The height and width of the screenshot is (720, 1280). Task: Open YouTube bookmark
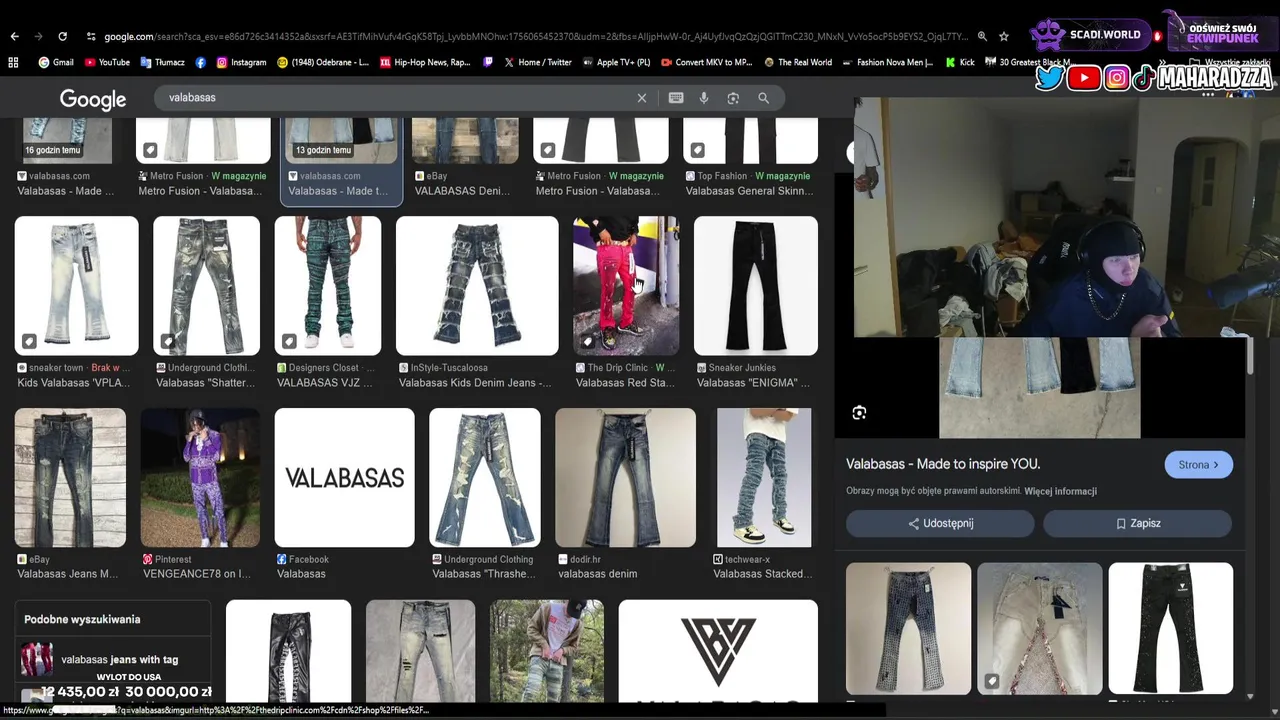pyautogui.click(x=107, y=62)
